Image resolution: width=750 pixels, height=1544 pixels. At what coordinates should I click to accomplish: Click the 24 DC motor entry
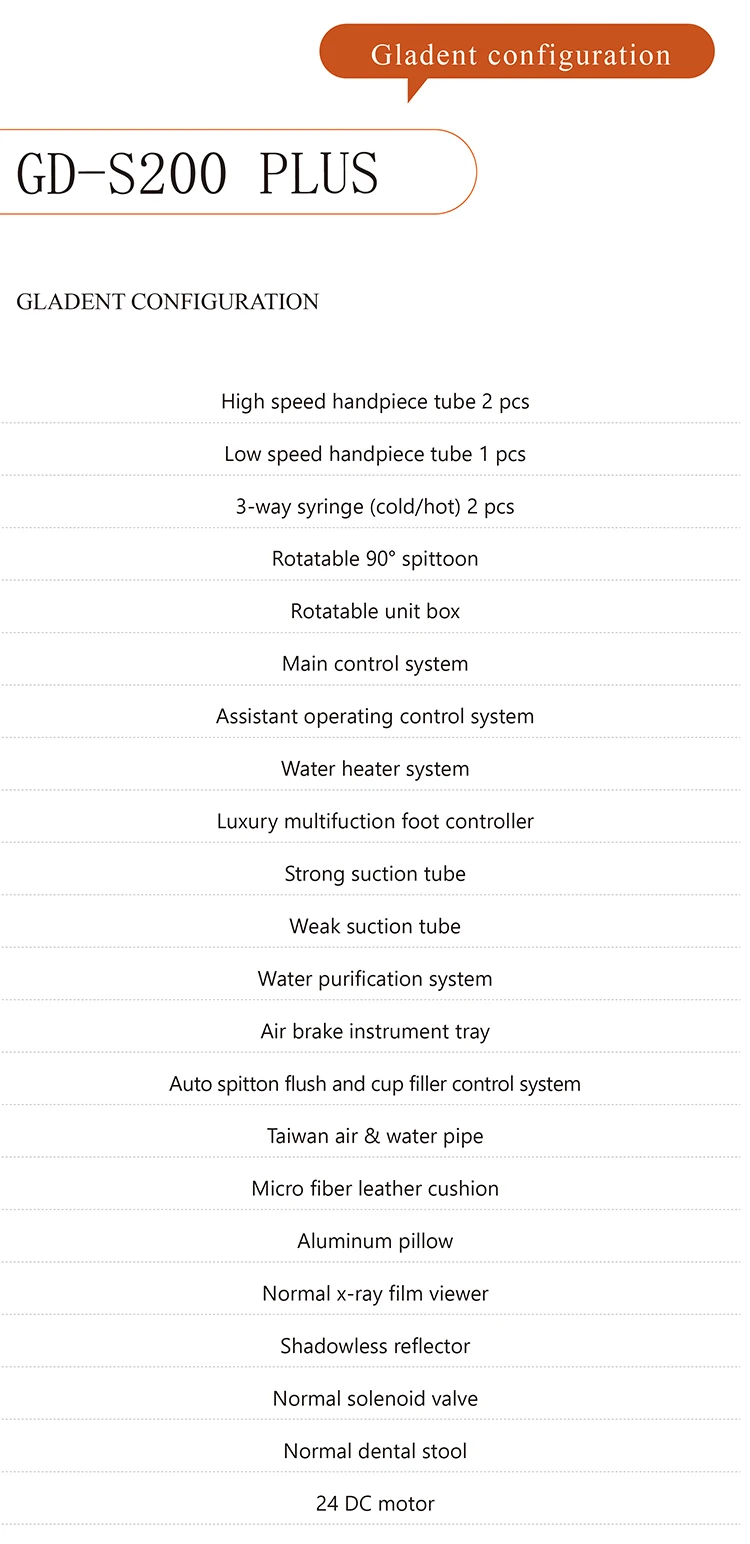375,1503
